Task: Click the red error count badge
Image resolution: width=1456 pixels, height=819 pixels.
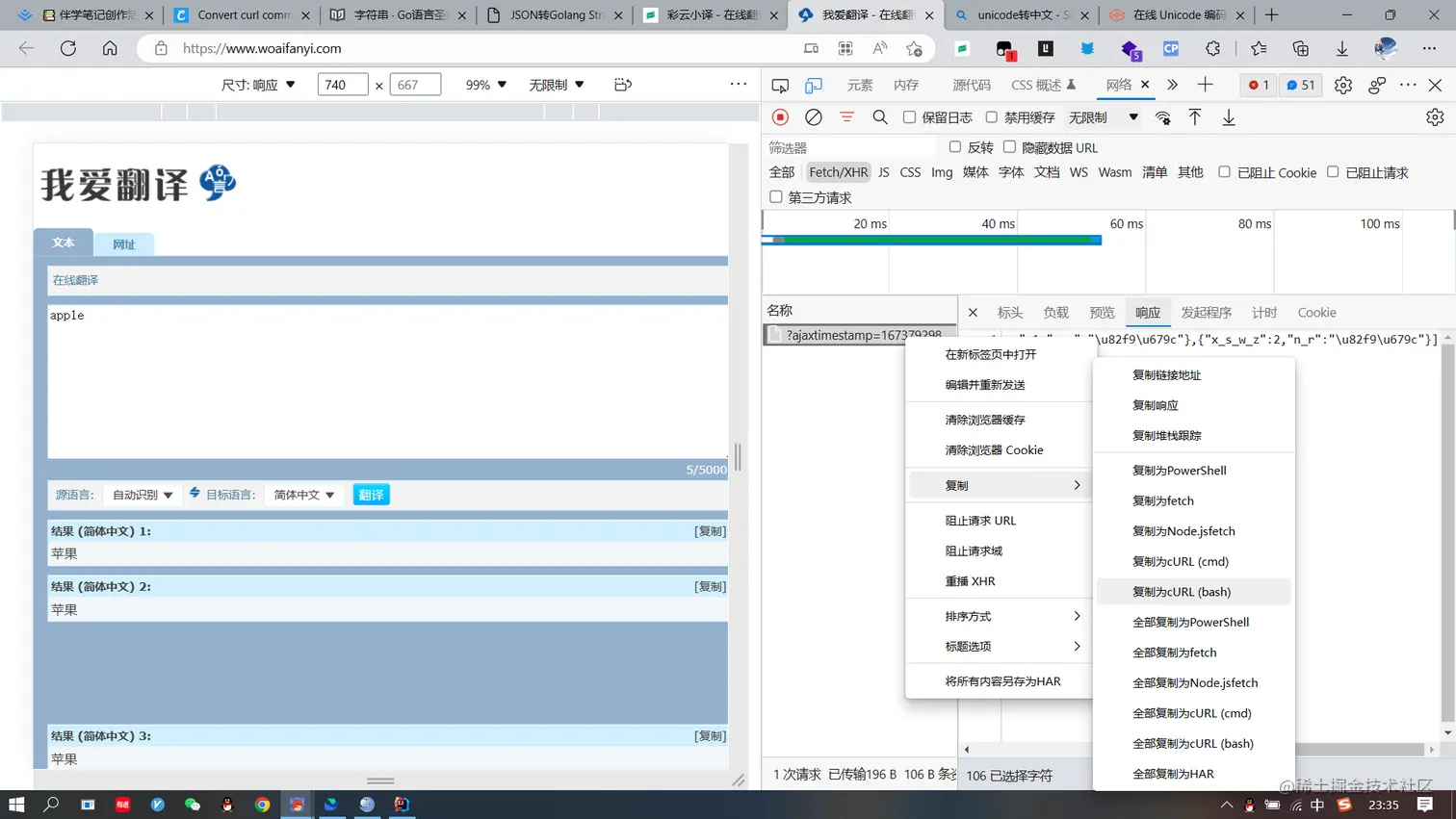Action: pyautogui.click(x=1259, y=86)
